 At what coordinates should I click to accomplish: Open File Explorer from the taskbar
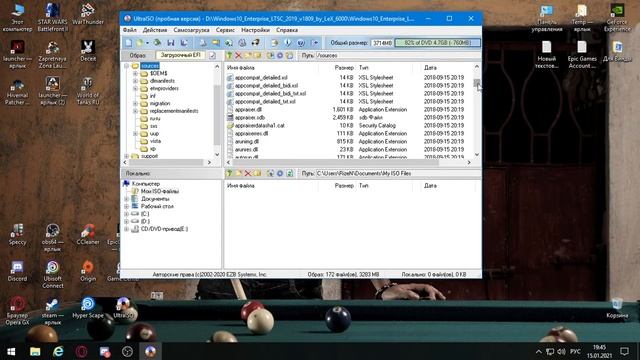point(35,351)
